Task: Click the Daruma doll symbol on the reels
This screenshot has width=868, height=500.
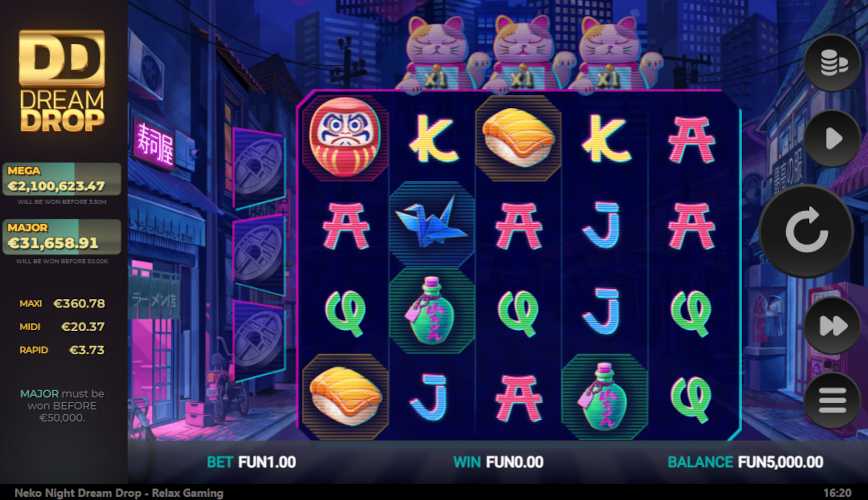Action: tap(345, 137)
